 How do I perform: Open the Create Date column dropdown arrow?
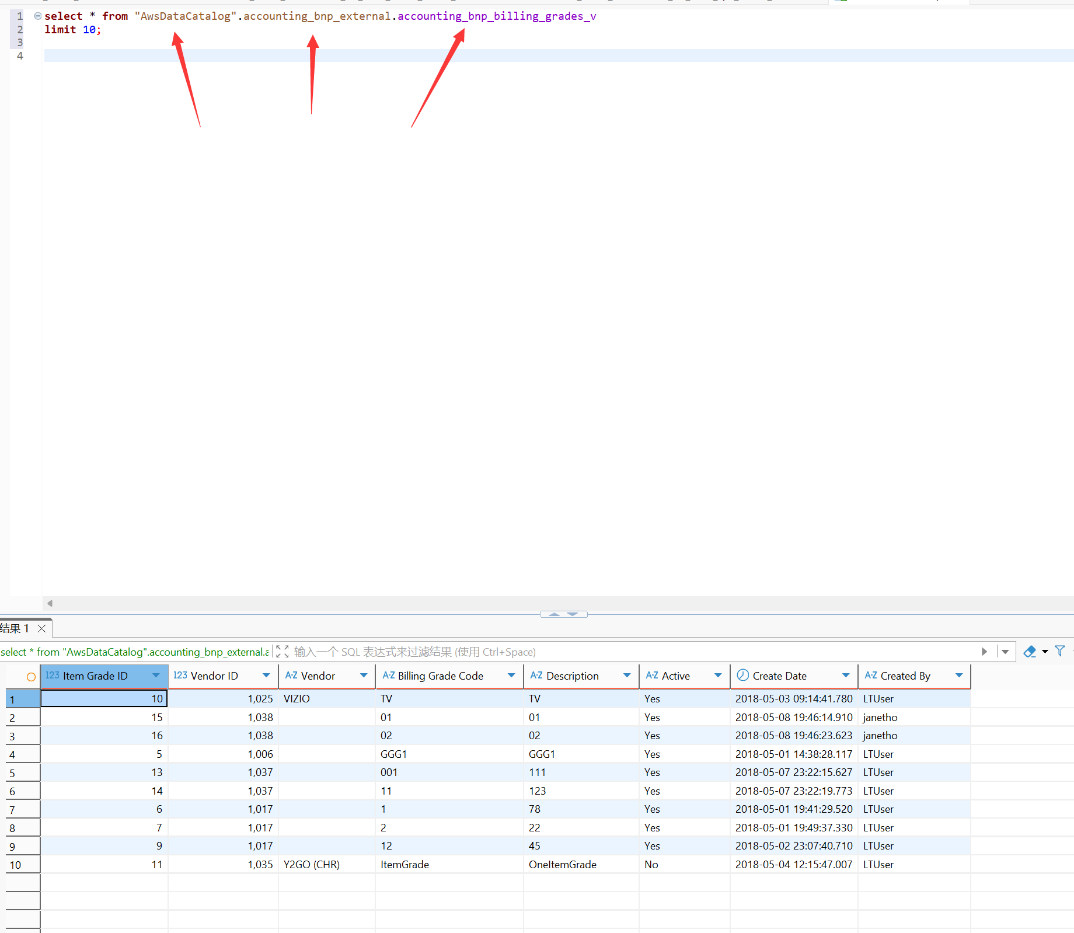tap(846, 675)
